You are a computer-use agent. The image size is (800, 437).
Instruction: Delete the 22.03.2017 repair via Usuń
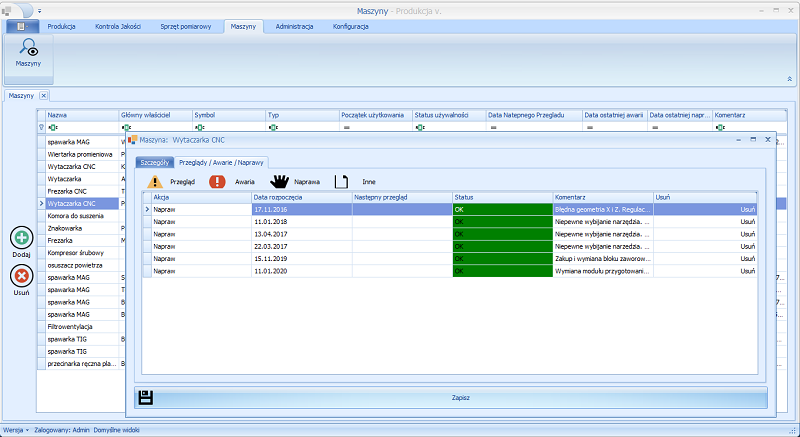point(747,246)
